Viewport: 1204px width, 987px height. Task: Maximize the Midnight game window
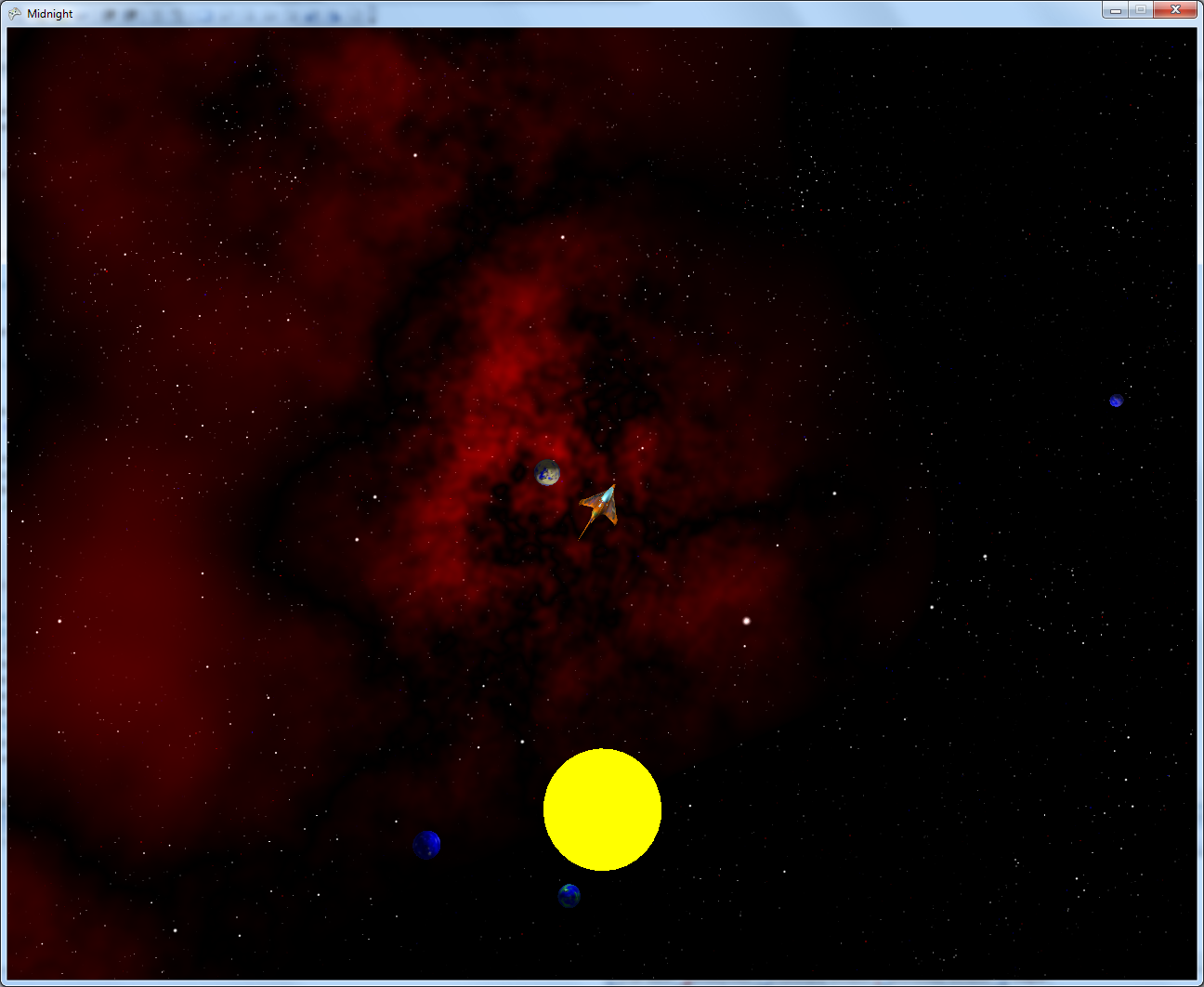coord(1141,10)
